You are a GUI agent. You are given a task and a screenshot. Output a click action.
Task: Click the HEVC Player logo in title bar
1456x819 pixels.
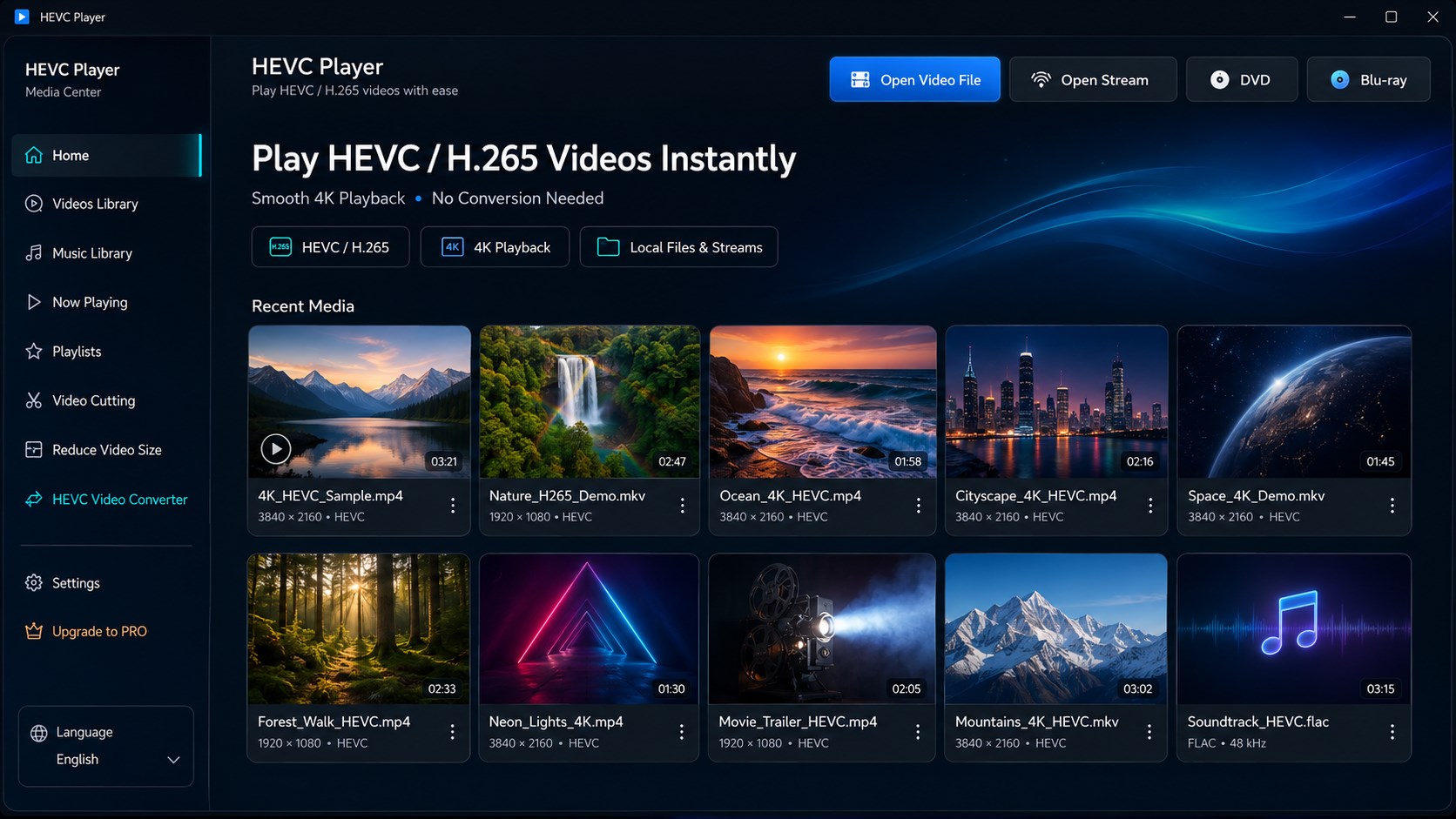[x=22, y=17]
